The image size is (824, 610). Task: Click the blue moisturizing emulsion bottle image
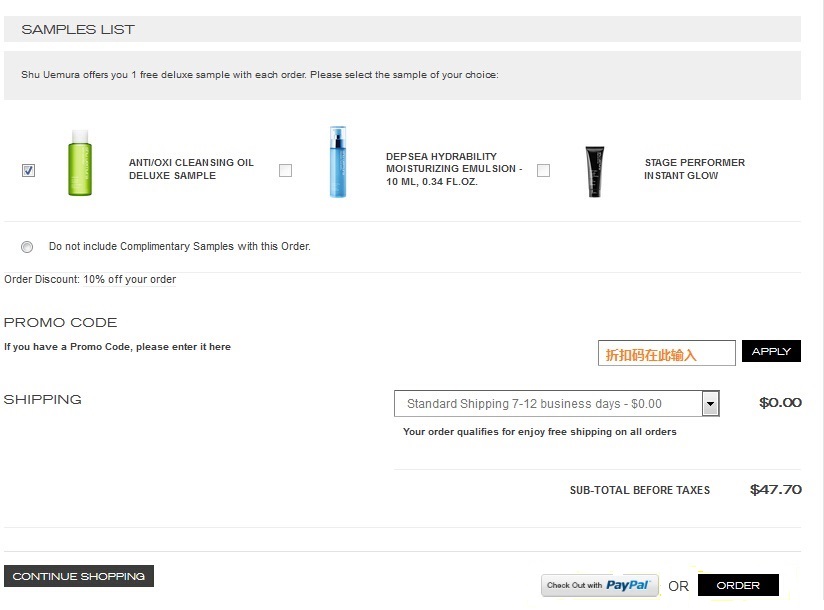337,162
